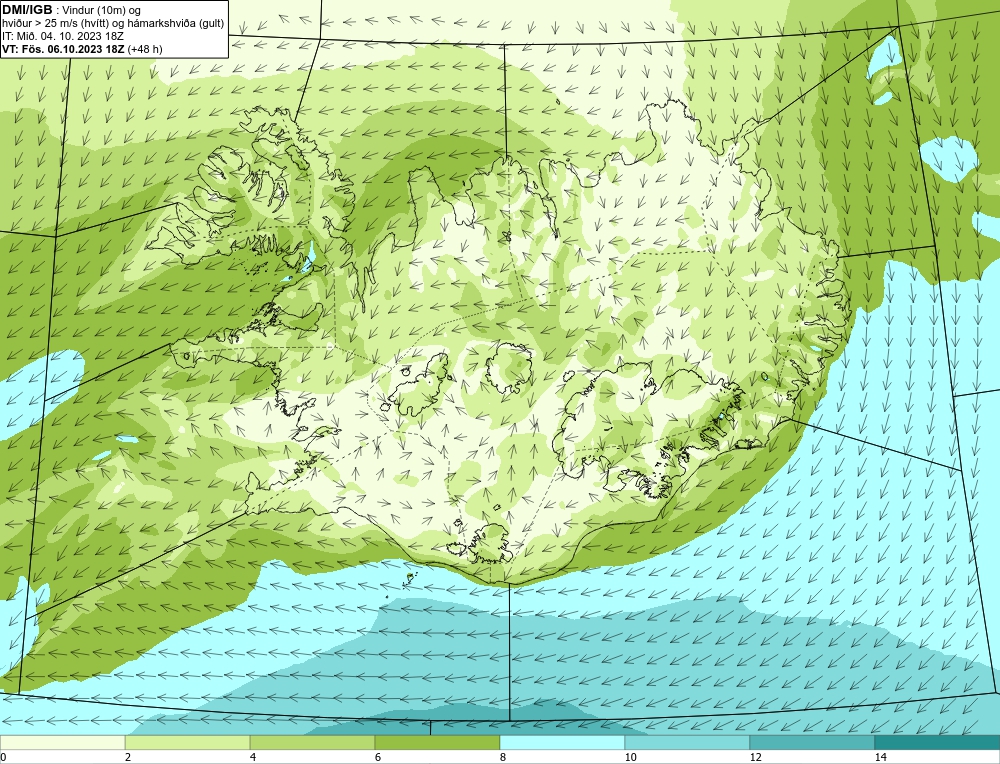Click the scale label '8'

pos(503,757)
